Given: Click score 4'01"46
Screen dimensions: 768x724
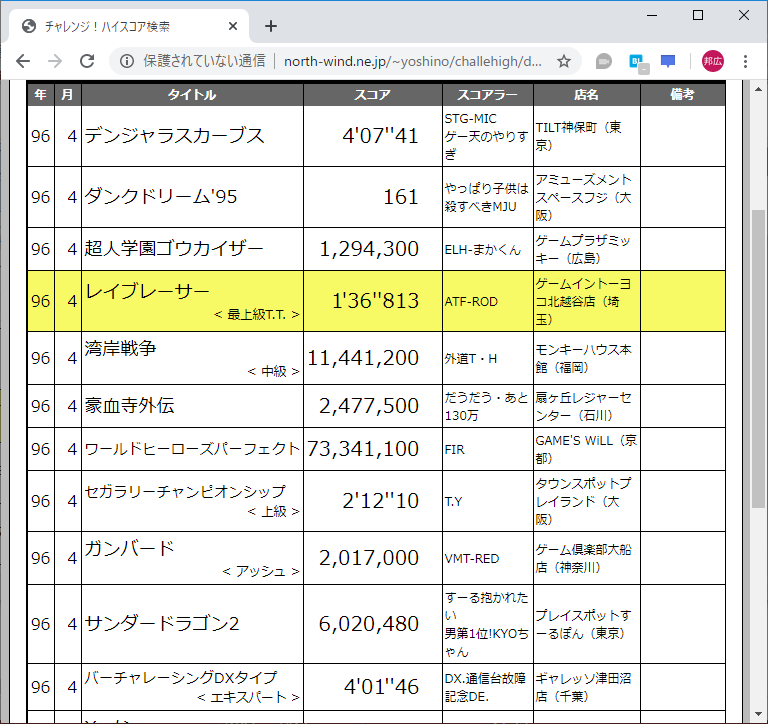Looking at the screenshot, I should pos(381,687).
